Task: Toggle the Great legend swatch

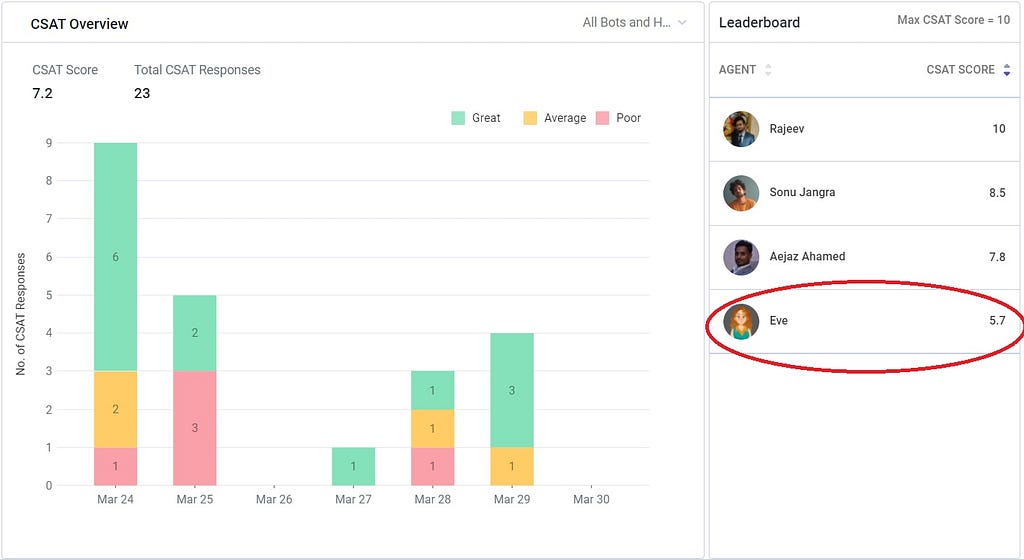Action: [x=458, y=118]
